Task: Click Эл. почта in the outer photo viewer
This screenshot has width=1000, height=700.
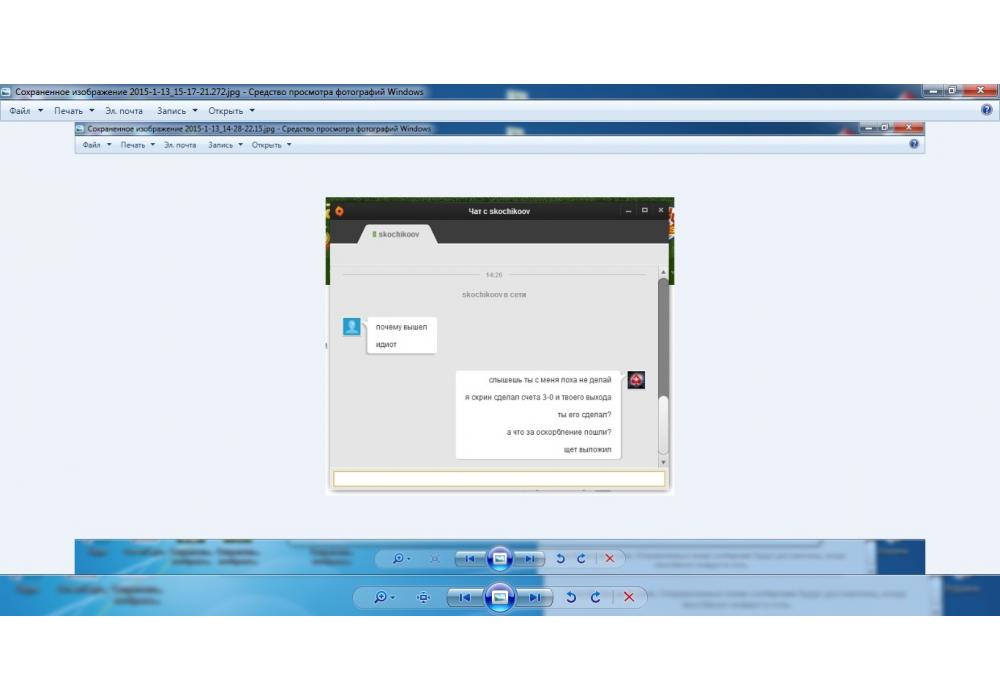Action: (x=124, y=111)
